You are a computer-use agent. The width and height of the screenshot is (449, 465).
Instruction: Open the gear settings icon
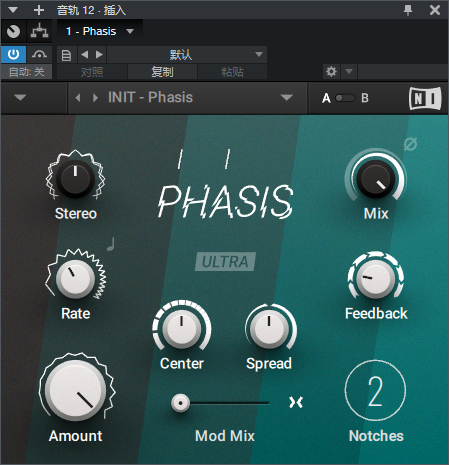(331, 71)
